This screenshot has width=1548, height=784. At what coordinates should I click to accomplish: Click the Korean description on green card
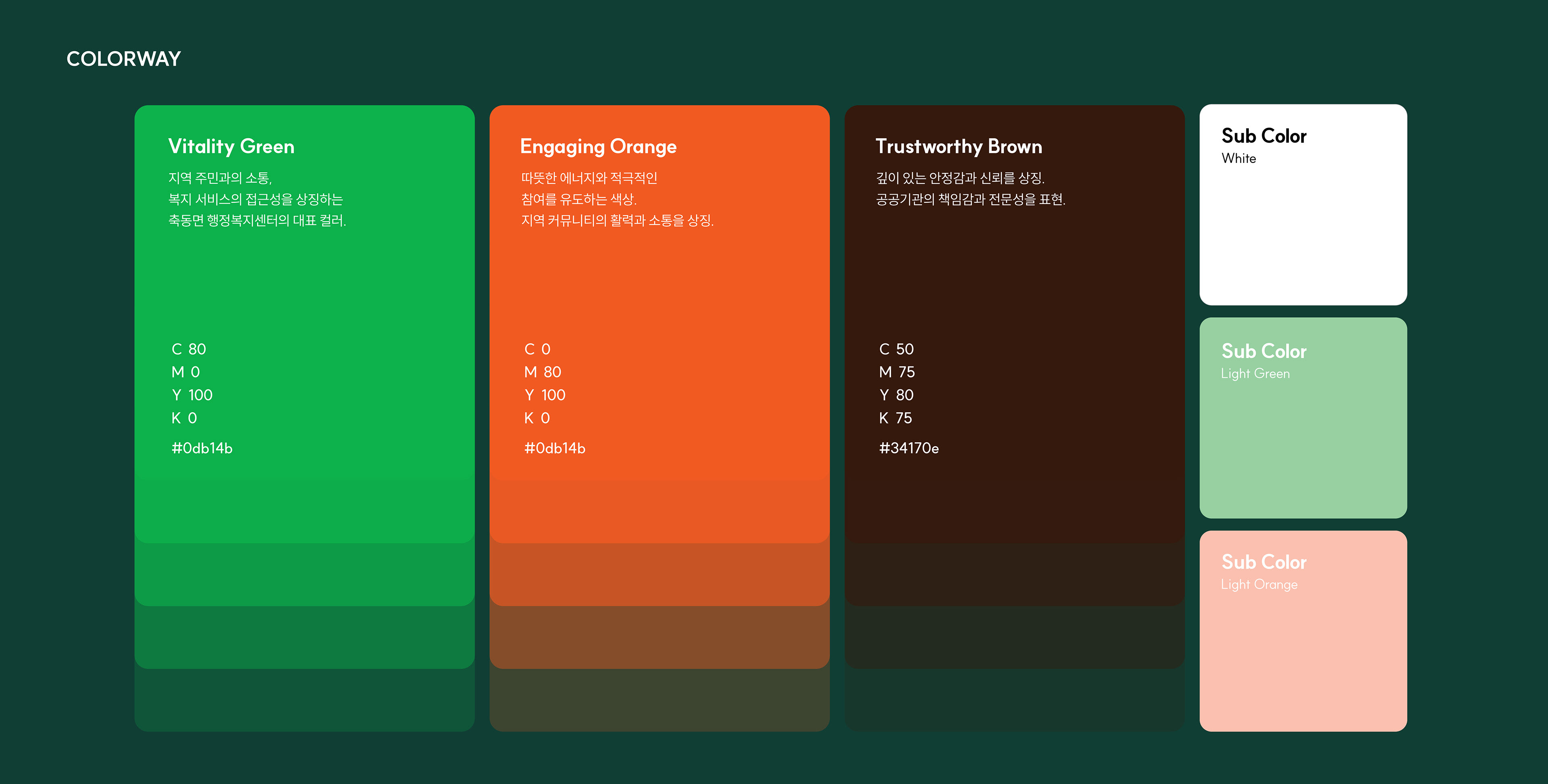pyautogui.click(x=257, y=199)
